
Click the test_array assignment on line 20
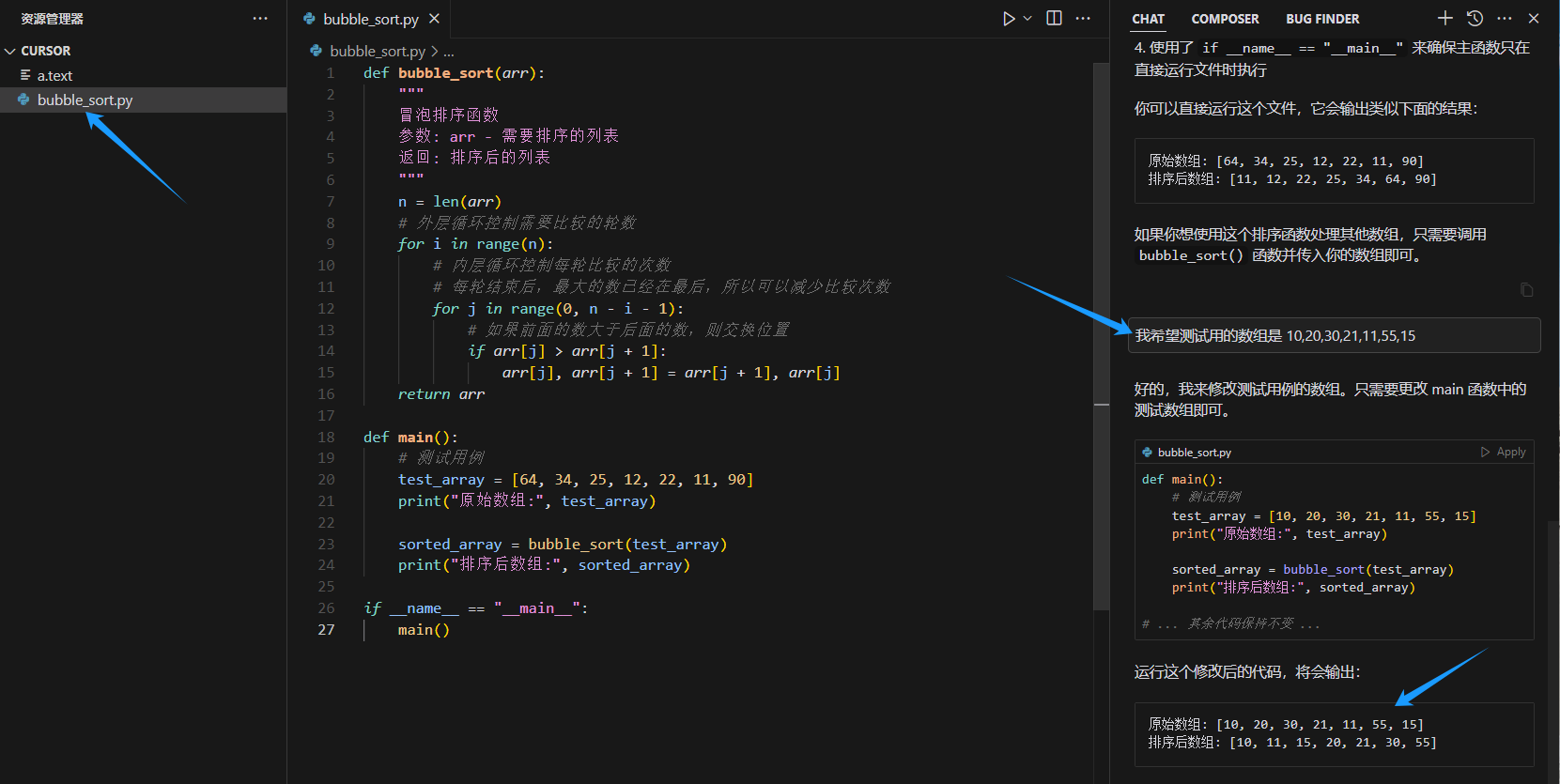click(x=575, y=480)
